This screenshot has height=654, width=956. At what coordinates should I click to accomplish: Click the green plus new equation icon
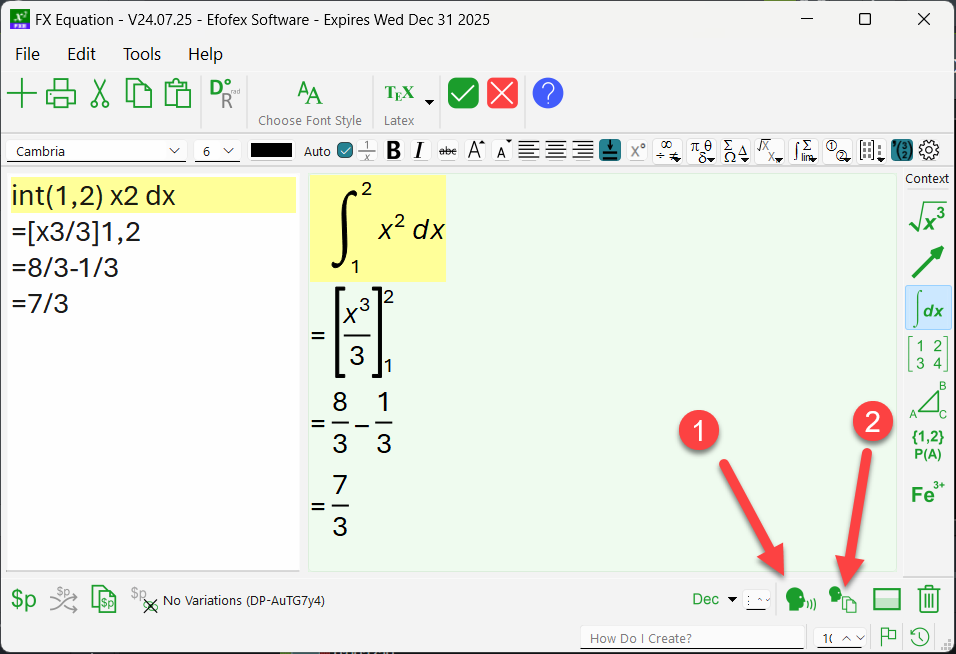[22, 94]
